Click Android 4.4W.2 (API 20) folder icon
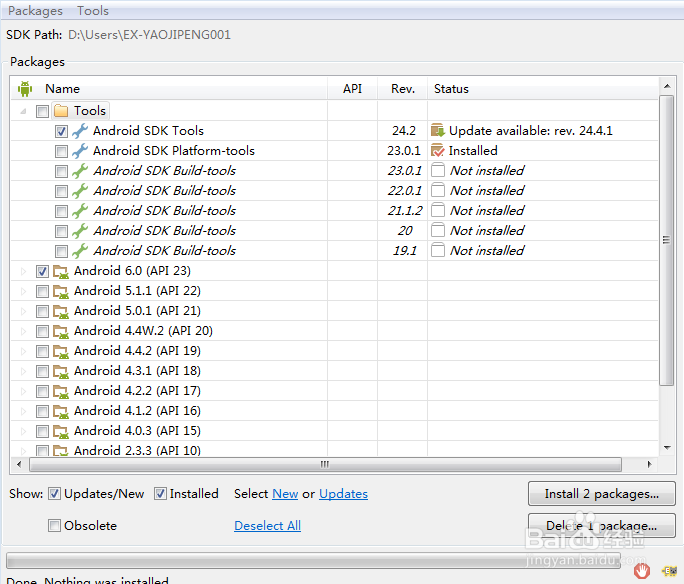Image resolution: width=684 pixels, height=584 pixels. (x=61, y=332)
